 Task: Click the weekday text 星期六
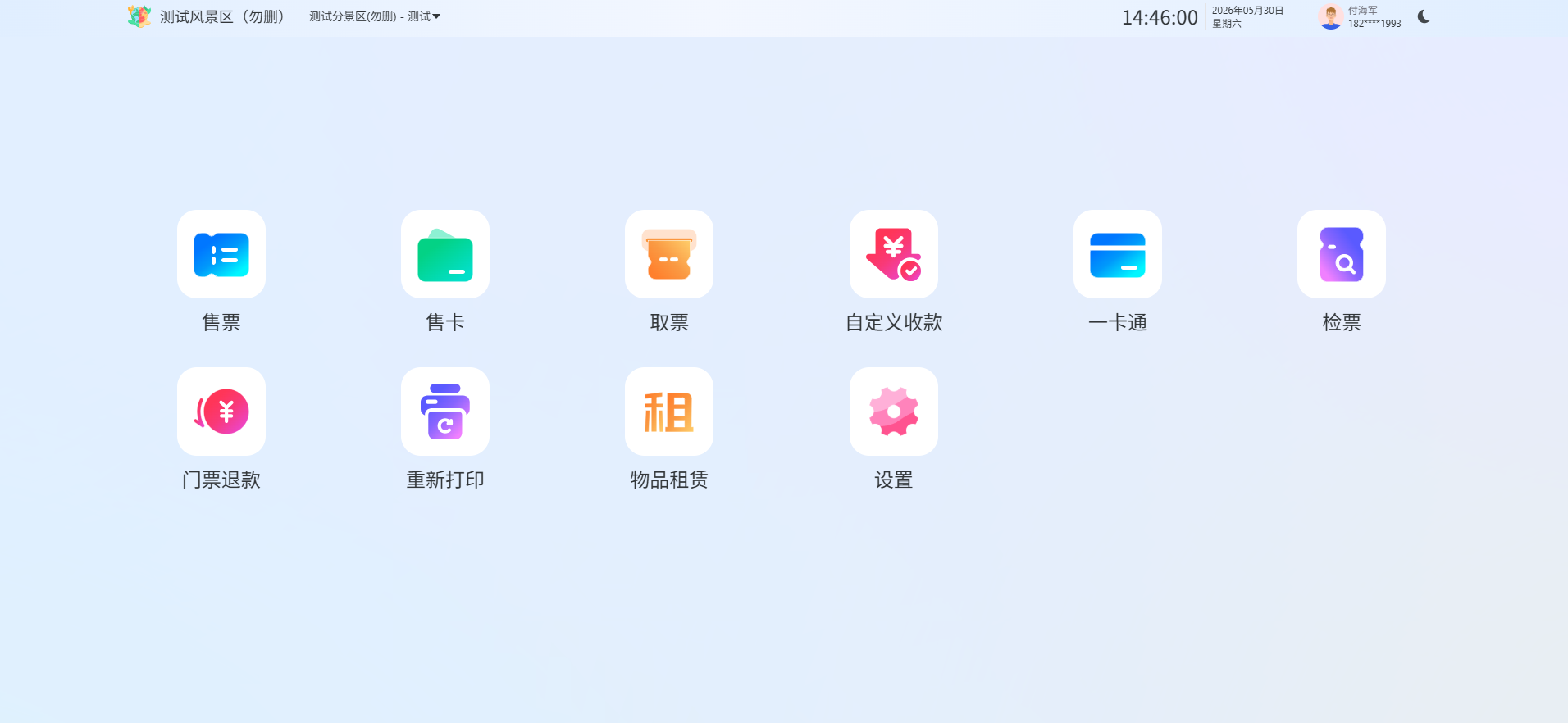1227,24
